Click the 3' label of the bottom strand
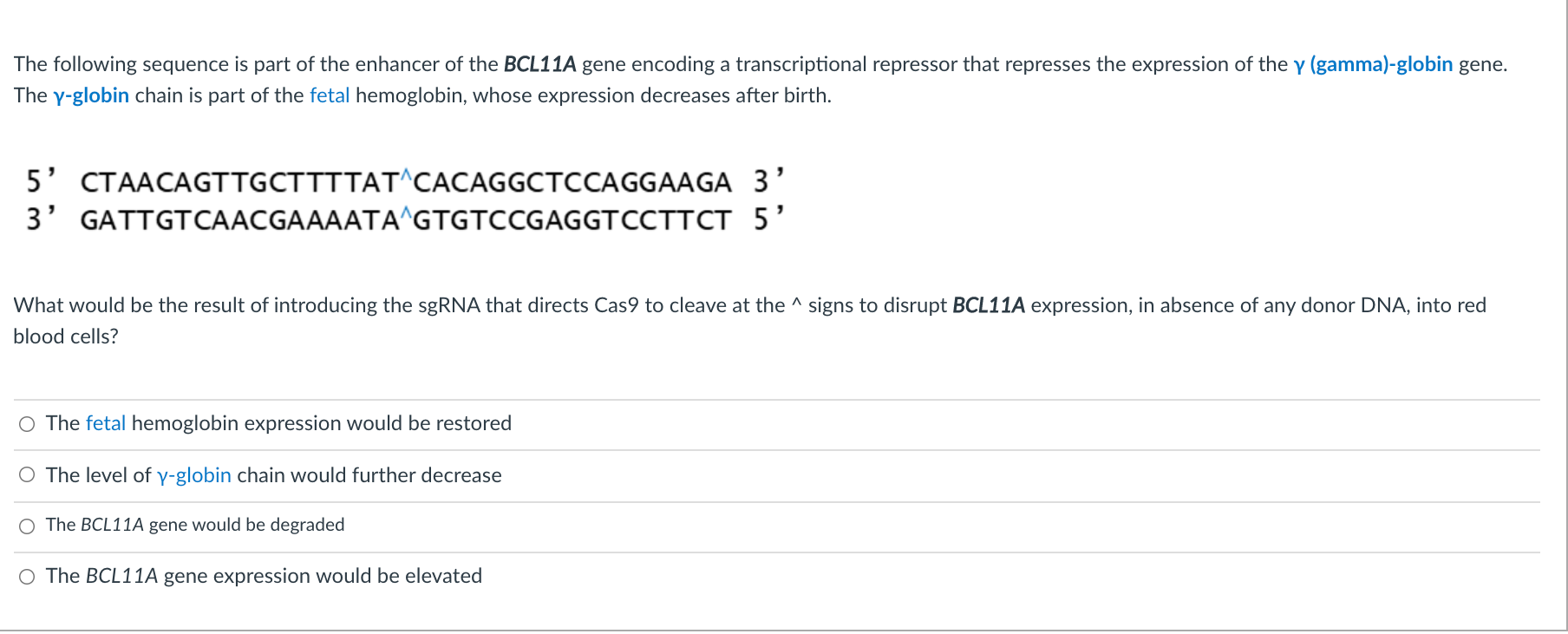 click(39, 219)
